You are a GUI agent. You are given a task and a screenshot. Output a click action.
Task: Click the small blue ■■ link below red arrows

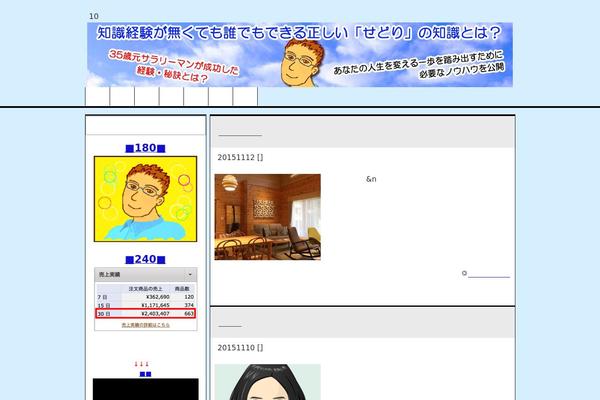(145, 374)
